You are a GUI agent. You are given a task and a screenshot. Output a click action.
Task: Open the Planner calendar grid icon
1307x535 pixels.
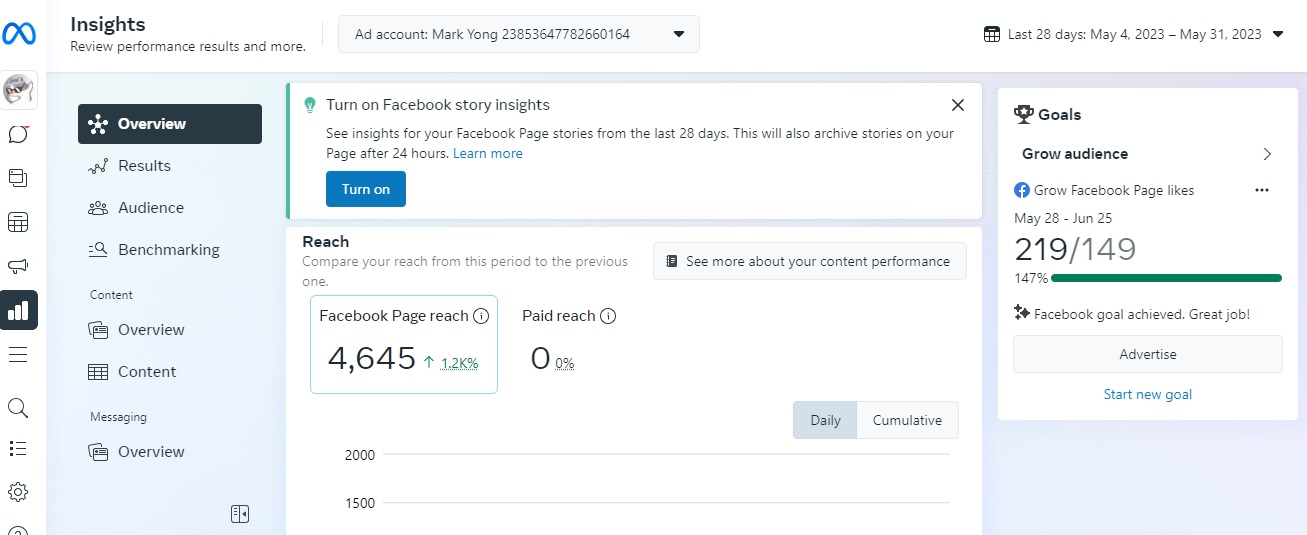coord(18,222)
